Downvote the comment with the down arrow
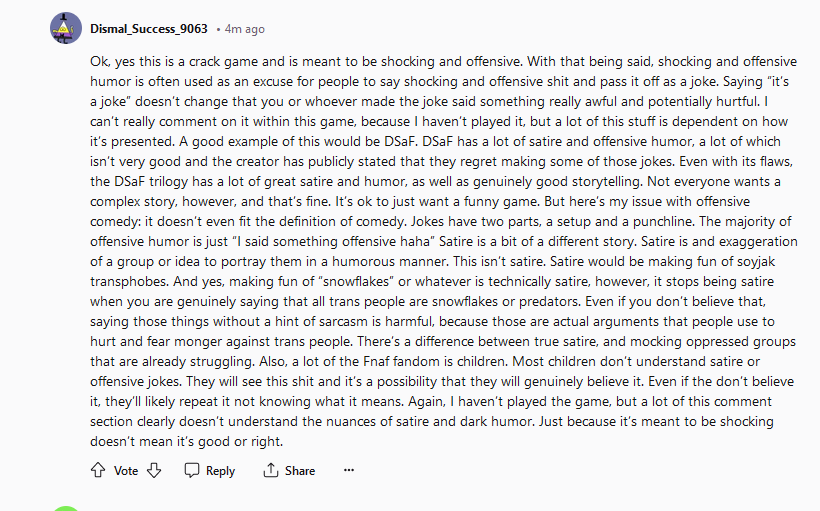The image size is (820, 511). tap(154, 470)
